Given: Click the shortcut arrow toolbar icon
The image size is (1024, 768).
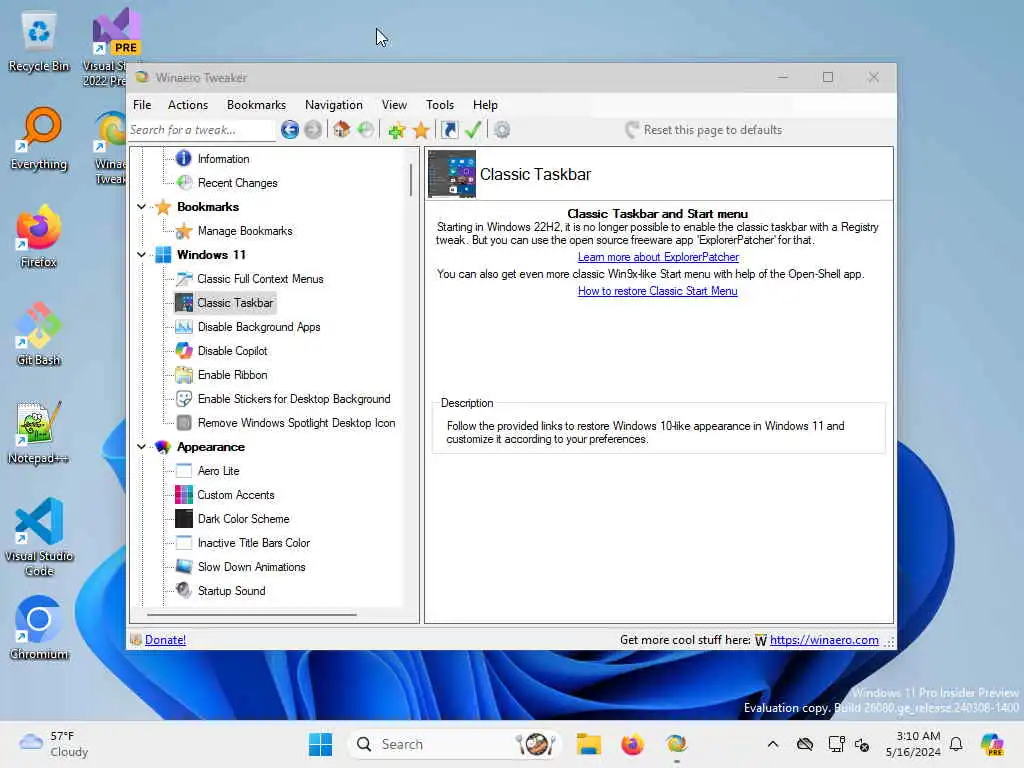Looking at the screenshot, I should click(x=449, y=130).
